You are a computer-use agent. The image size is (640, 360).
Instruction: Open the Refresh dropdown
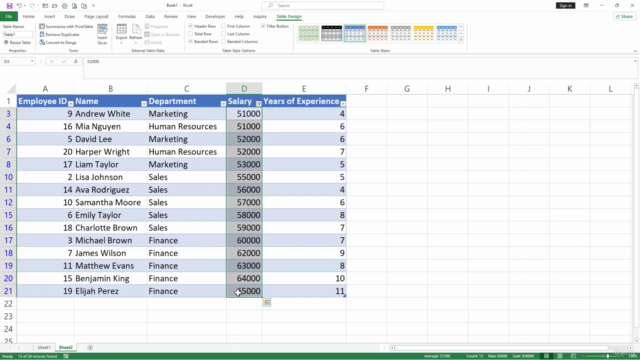point(136,34)
